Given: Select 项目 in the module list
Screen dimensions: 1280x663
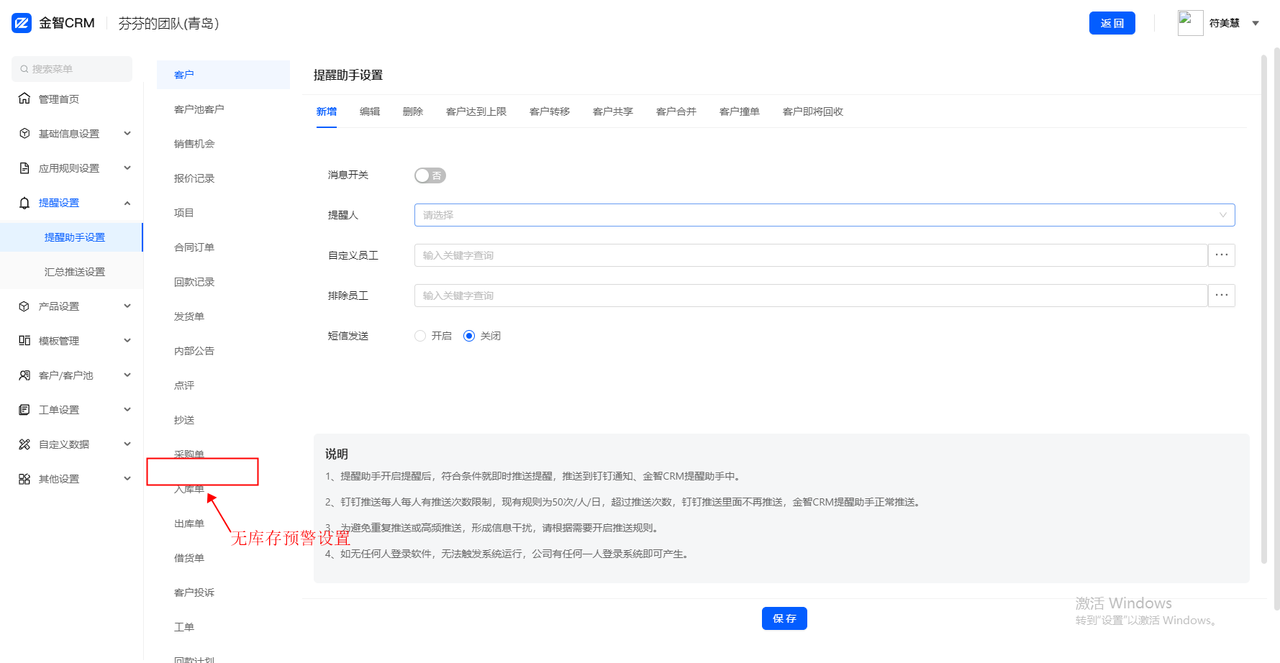Looking at the screenshot, I should tap(184, 213).
